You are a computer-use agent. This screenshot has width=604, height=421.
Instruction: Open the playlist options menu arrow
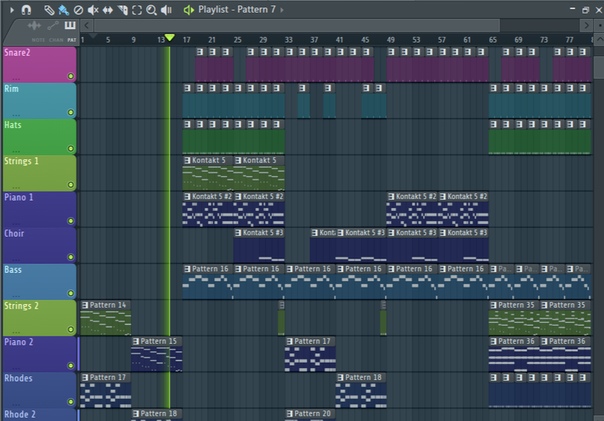pyautogui.click(x=12, y=10)
